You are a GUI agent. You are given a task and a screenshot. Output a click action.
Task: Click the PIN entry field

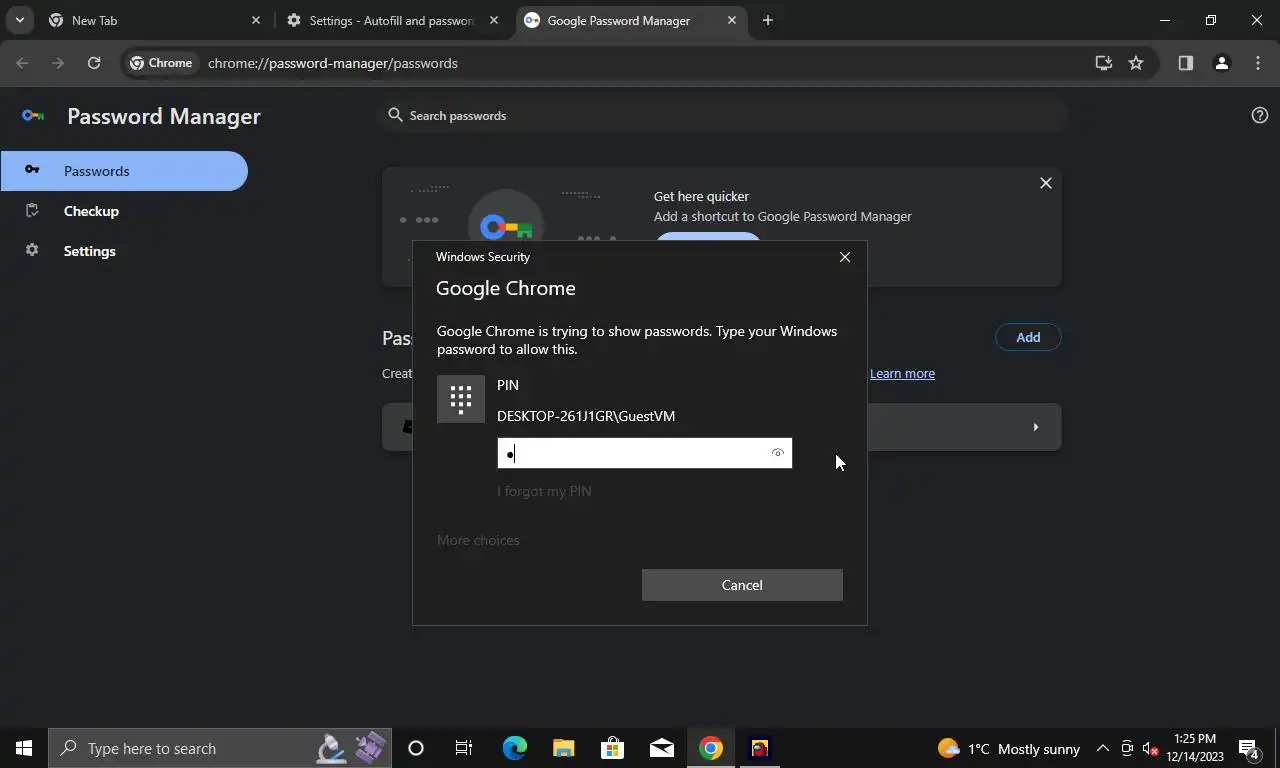point(644,453)
